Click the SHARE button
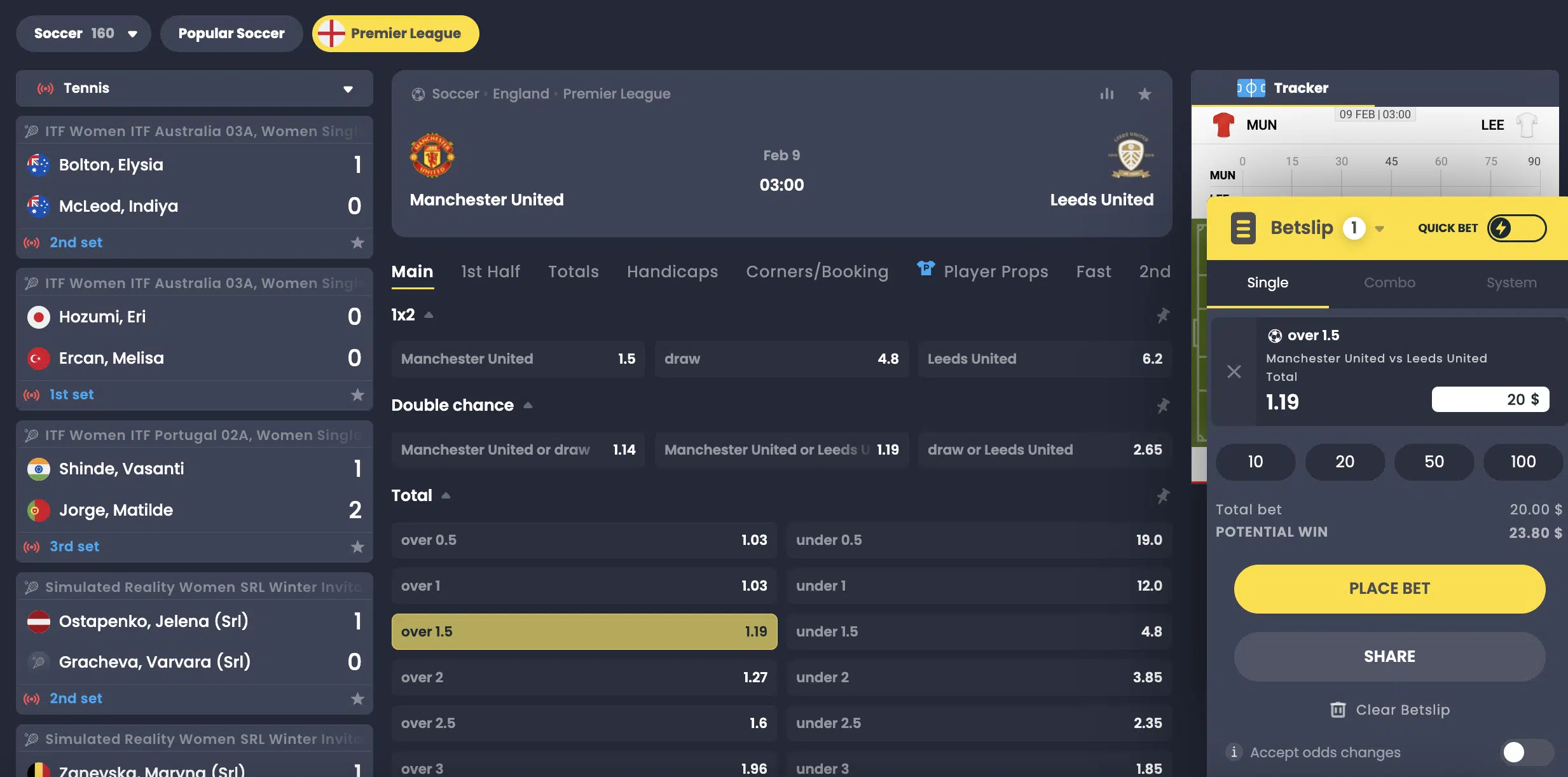1568x777 pixels. pos(1389,657)
